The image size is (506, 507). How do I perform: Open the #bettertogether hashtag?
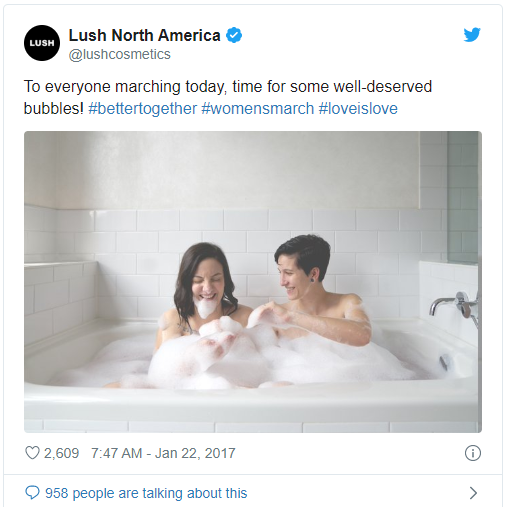[x=143, y=109]
